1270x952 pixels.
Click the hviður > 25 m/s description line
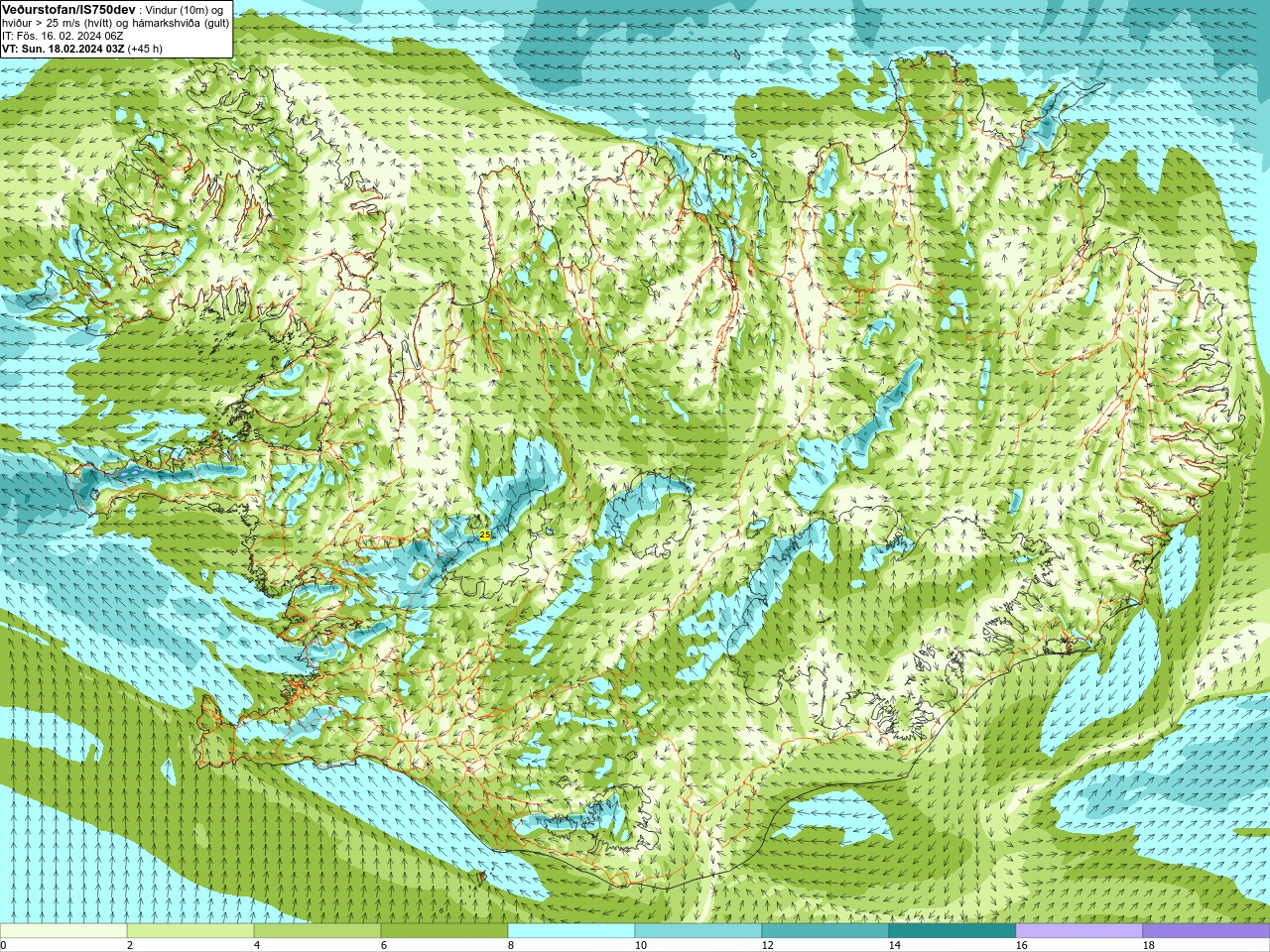(x=115, y=23)
